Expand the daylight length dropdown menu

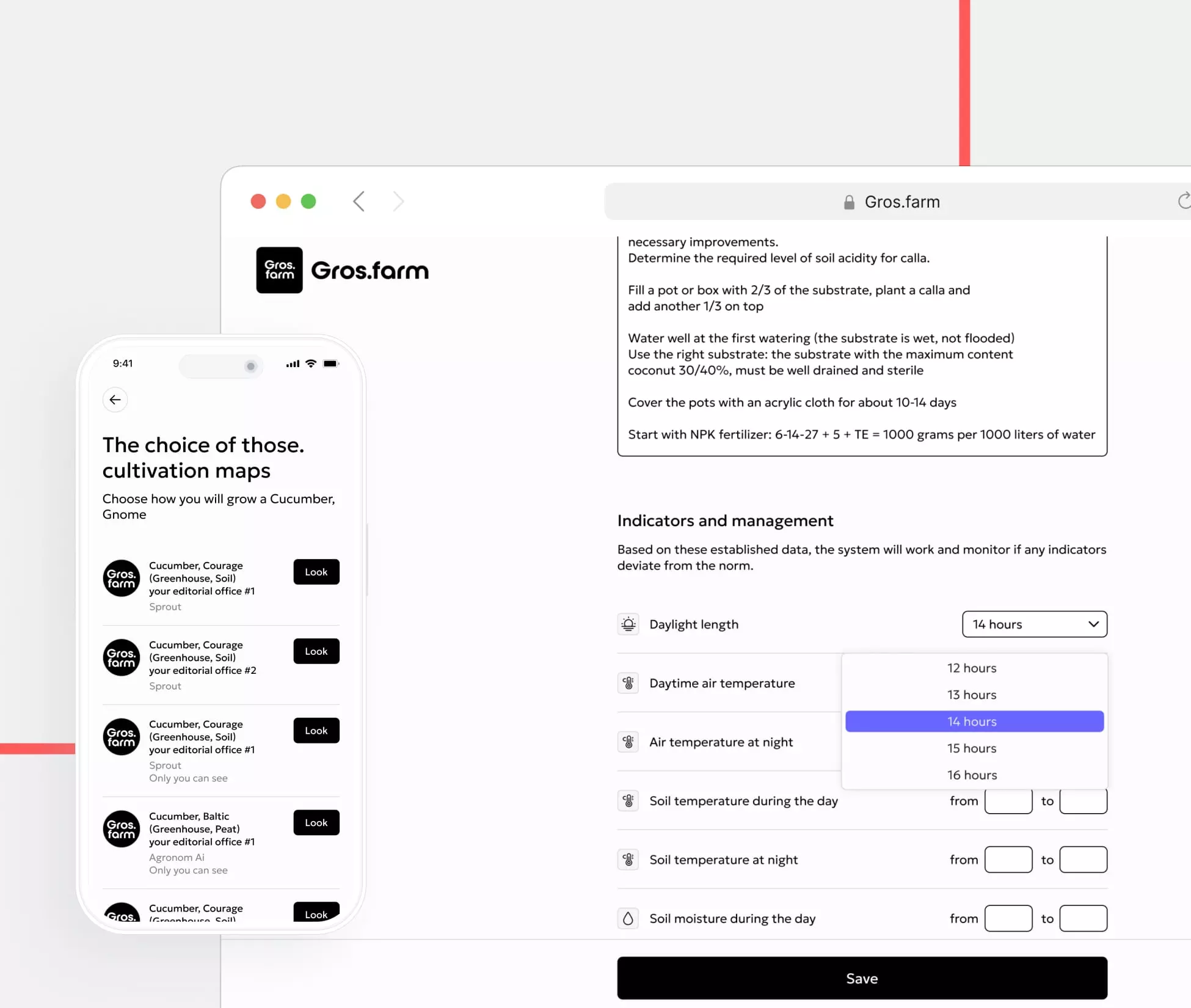[1034, 624]
